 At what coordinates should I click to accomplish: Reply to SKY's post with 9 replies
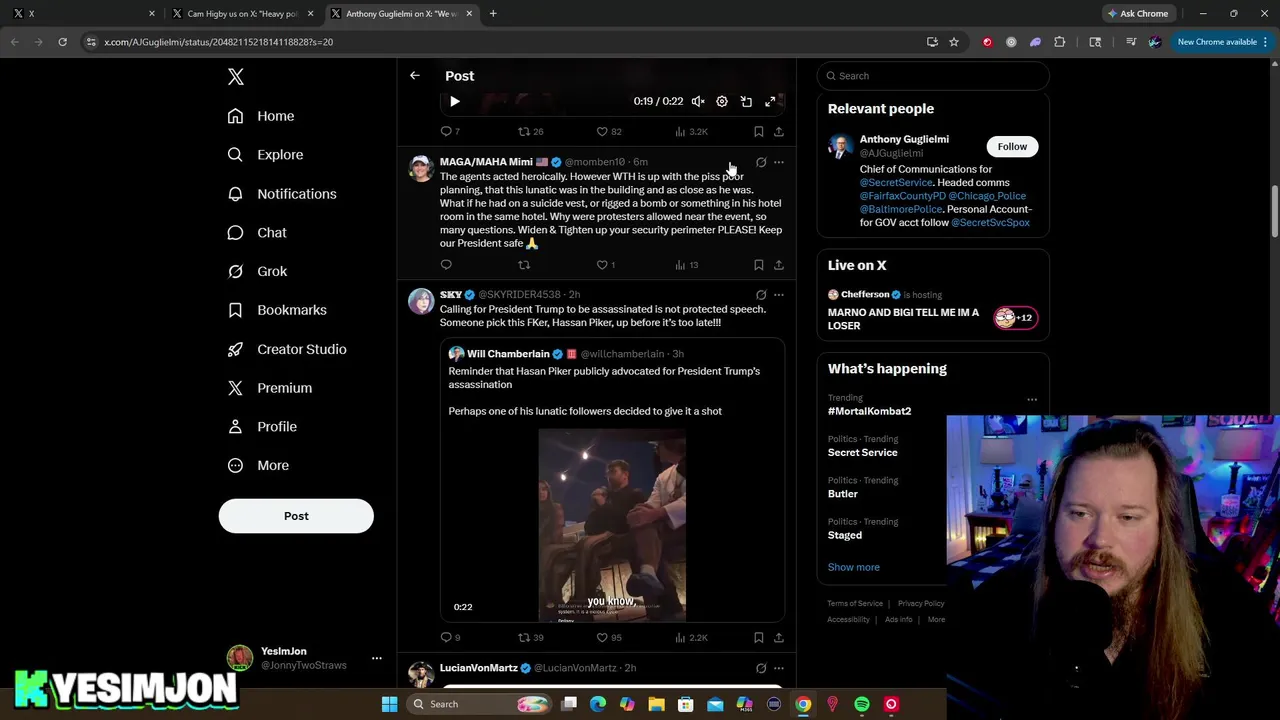point(450,638)
